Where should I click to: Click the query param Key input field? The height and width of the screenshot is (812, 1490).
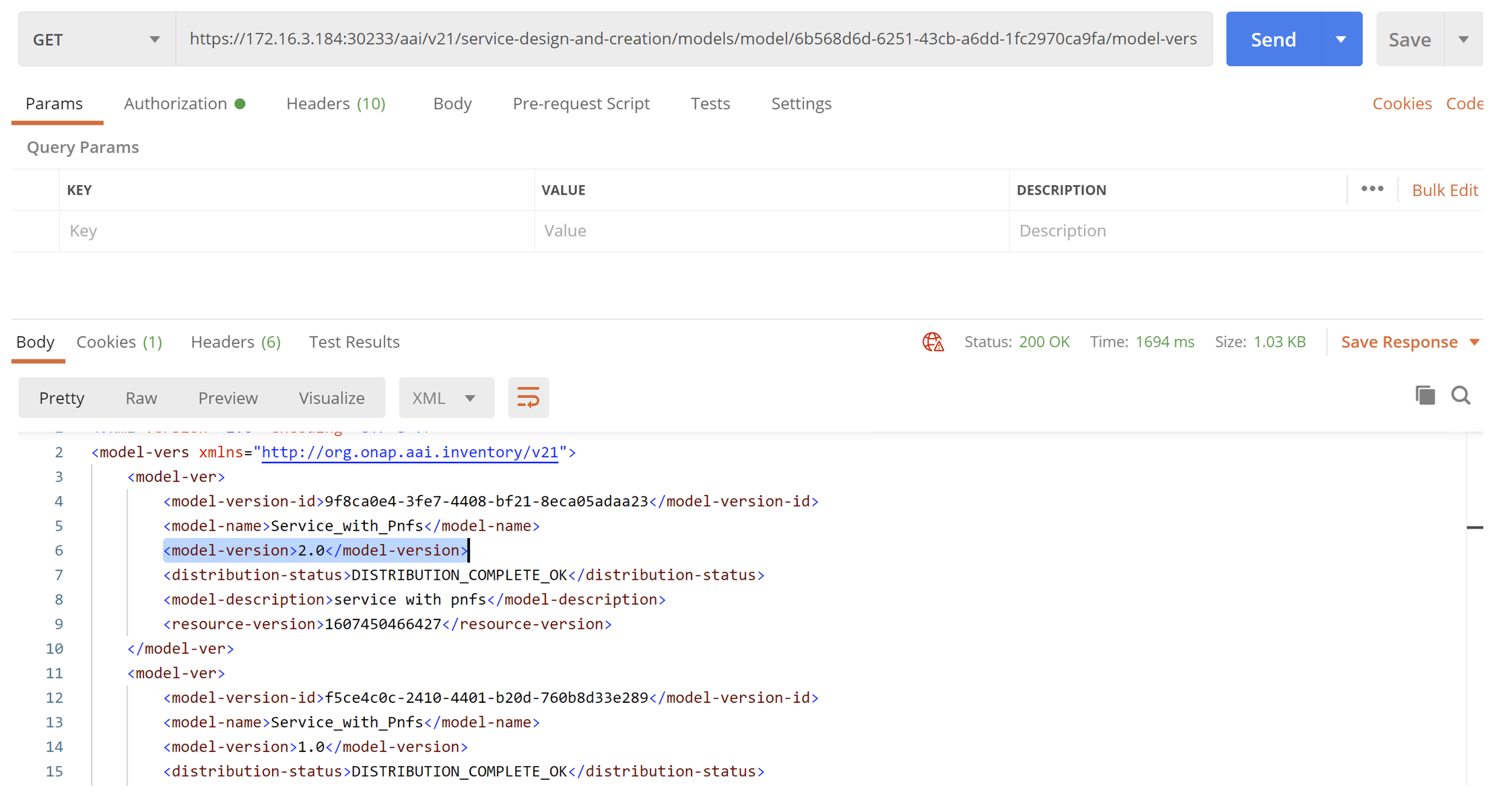[x=297, y=231]
